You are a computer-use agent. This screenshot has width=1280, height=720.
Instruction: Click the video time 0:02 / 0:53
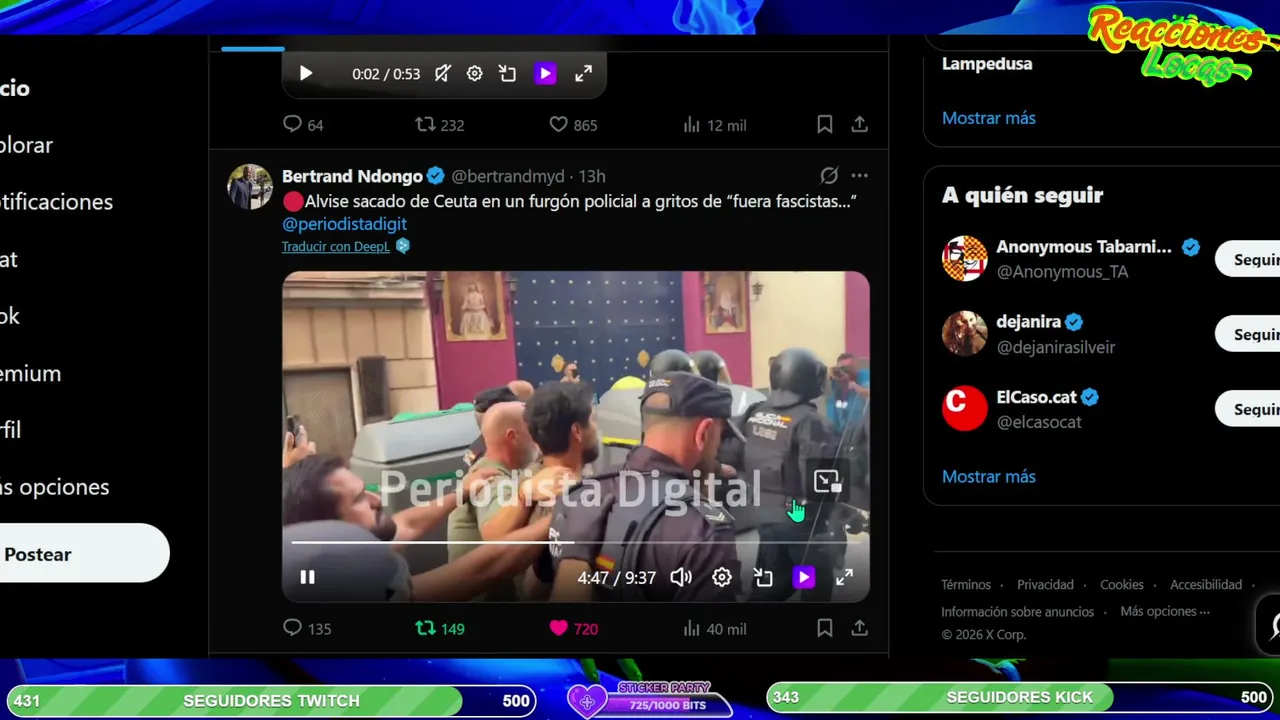[386, 74]
